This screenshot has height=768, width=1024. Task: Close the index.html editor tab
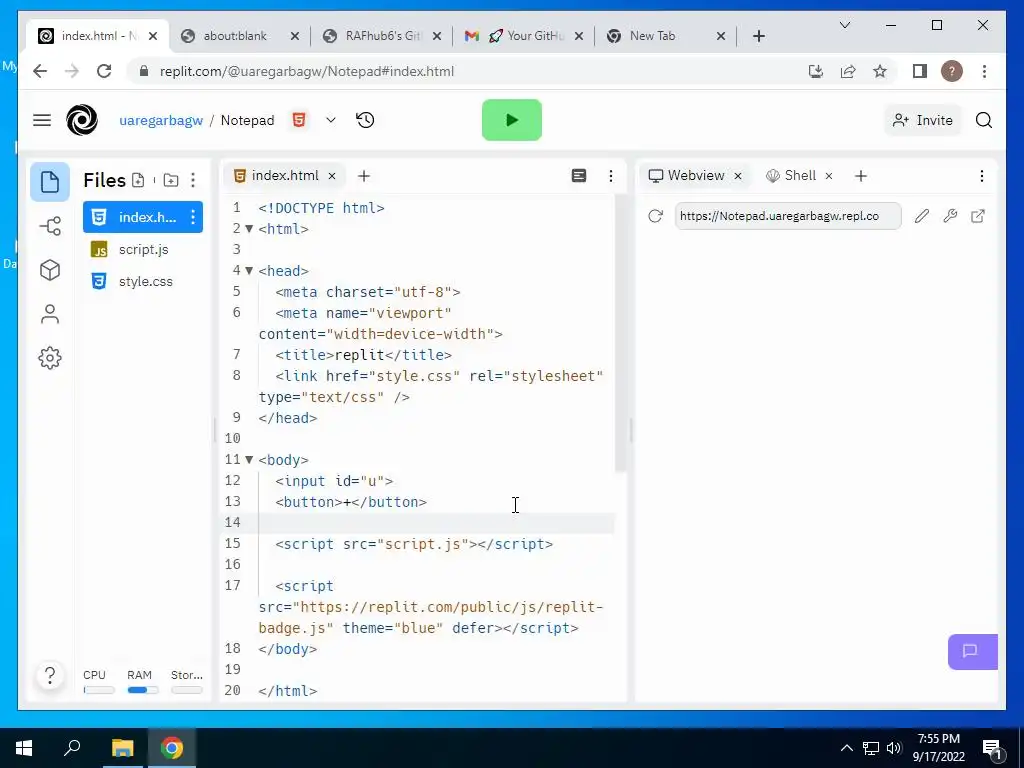[332, 176]
